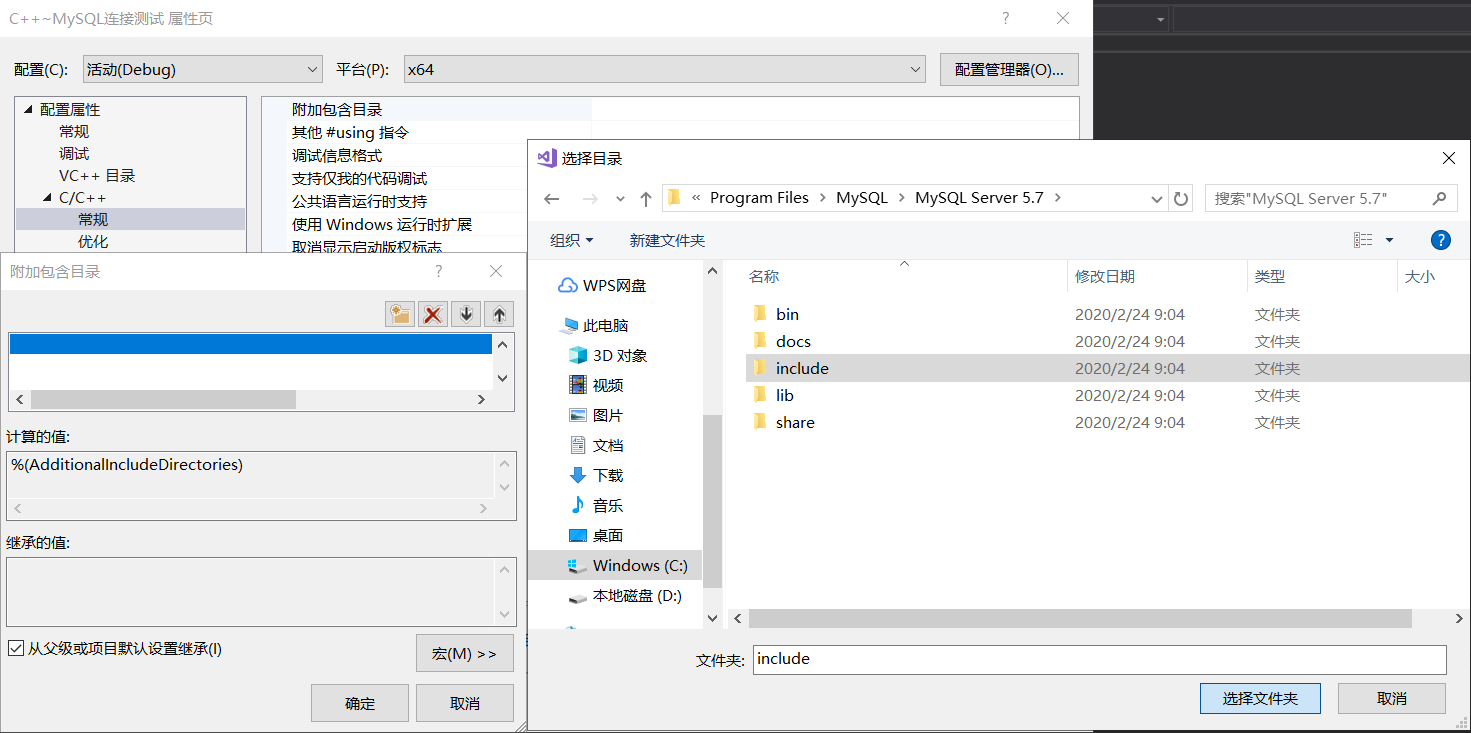Image resolution: width=1471 pixels, height=733 pixels.
Task: Expand macros with 宏(M) >> button
Action: (465, 653)
